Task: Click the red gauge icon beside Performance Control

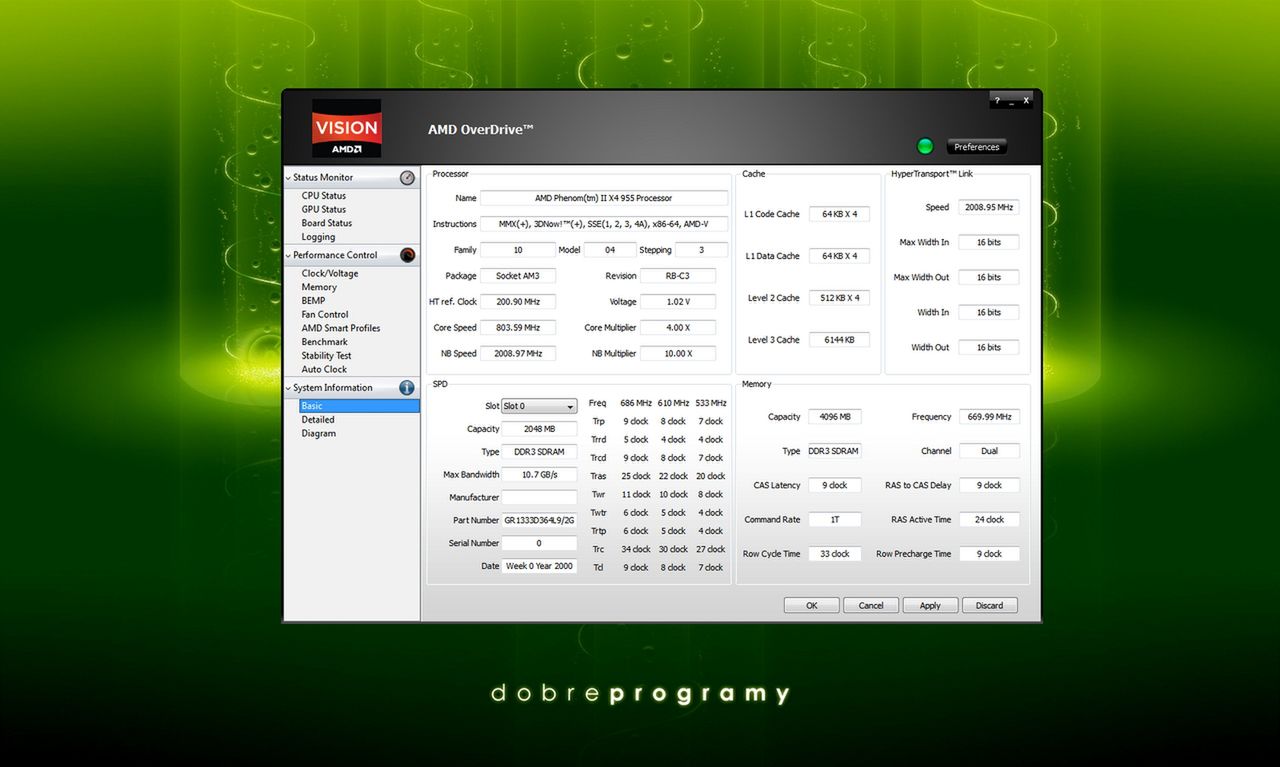Action: pos(407,254)
